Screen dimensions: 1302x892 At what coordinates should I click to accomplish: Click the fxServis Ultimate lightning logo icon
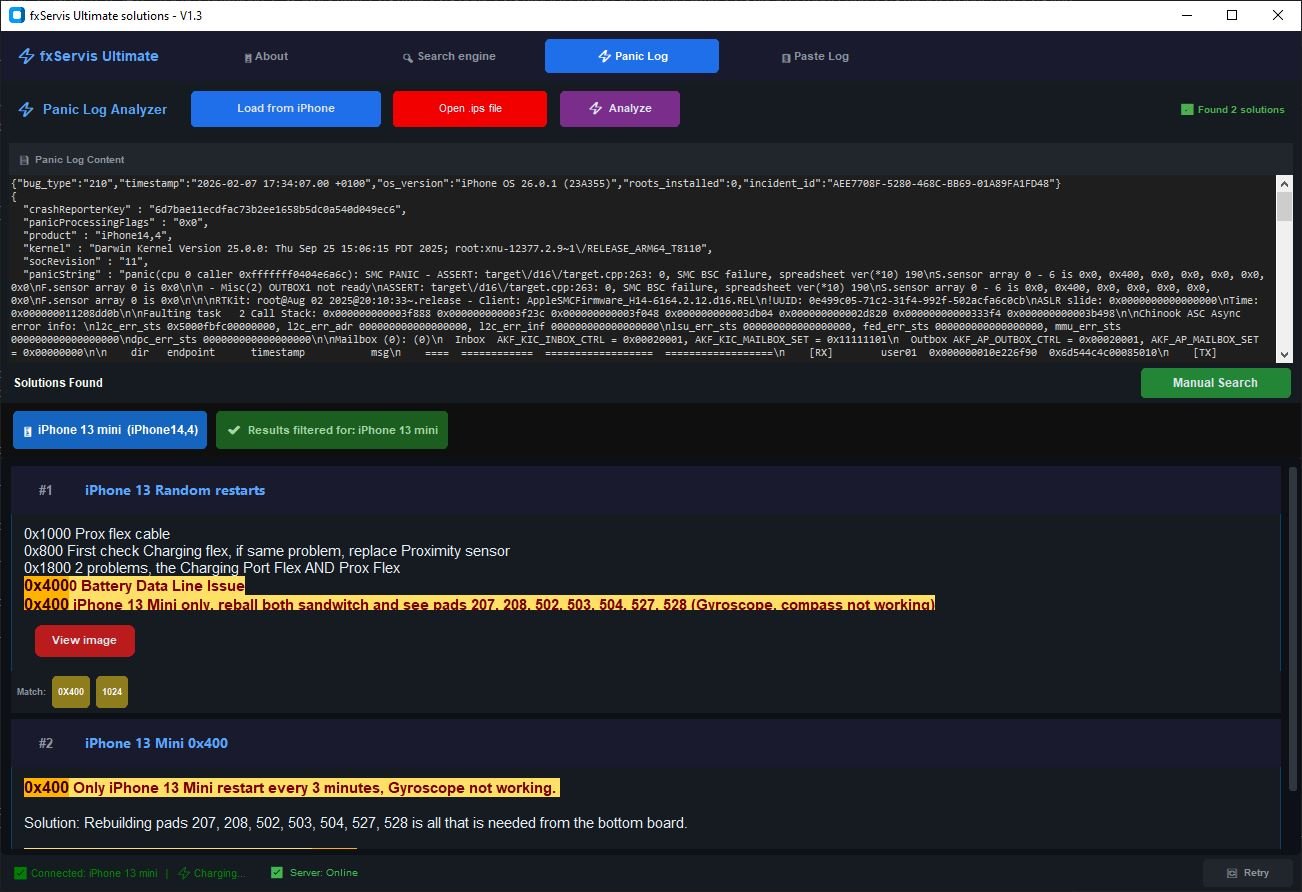click(27, 56)
